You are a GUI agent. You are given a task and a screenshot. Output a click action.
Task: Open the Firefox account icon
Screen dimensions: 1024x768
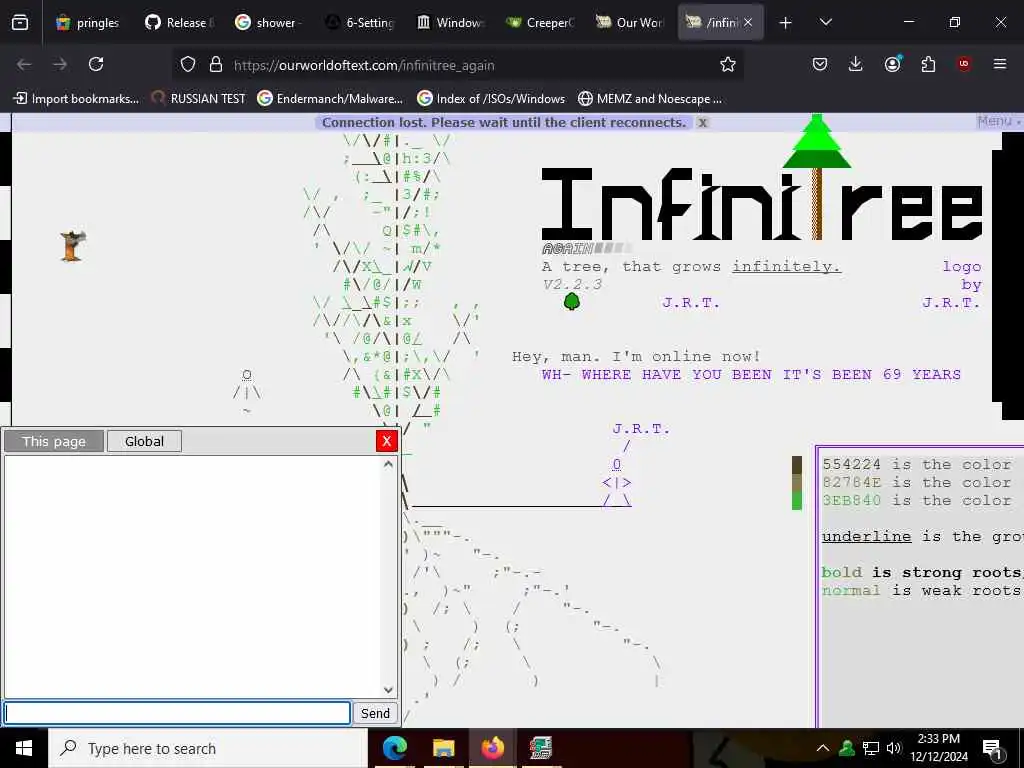pos(892,64)
